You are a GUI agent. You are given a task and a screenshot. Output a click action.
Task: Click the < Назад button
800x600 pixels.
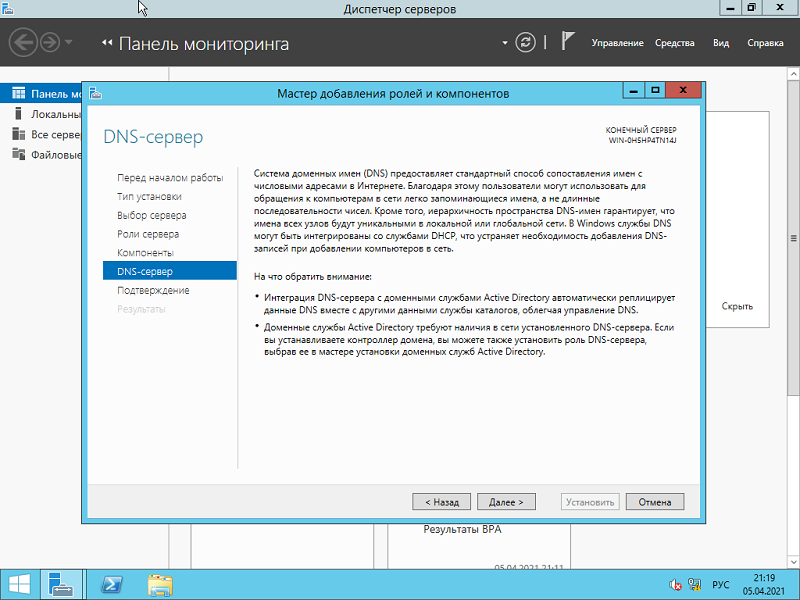(x=441, y=502)
